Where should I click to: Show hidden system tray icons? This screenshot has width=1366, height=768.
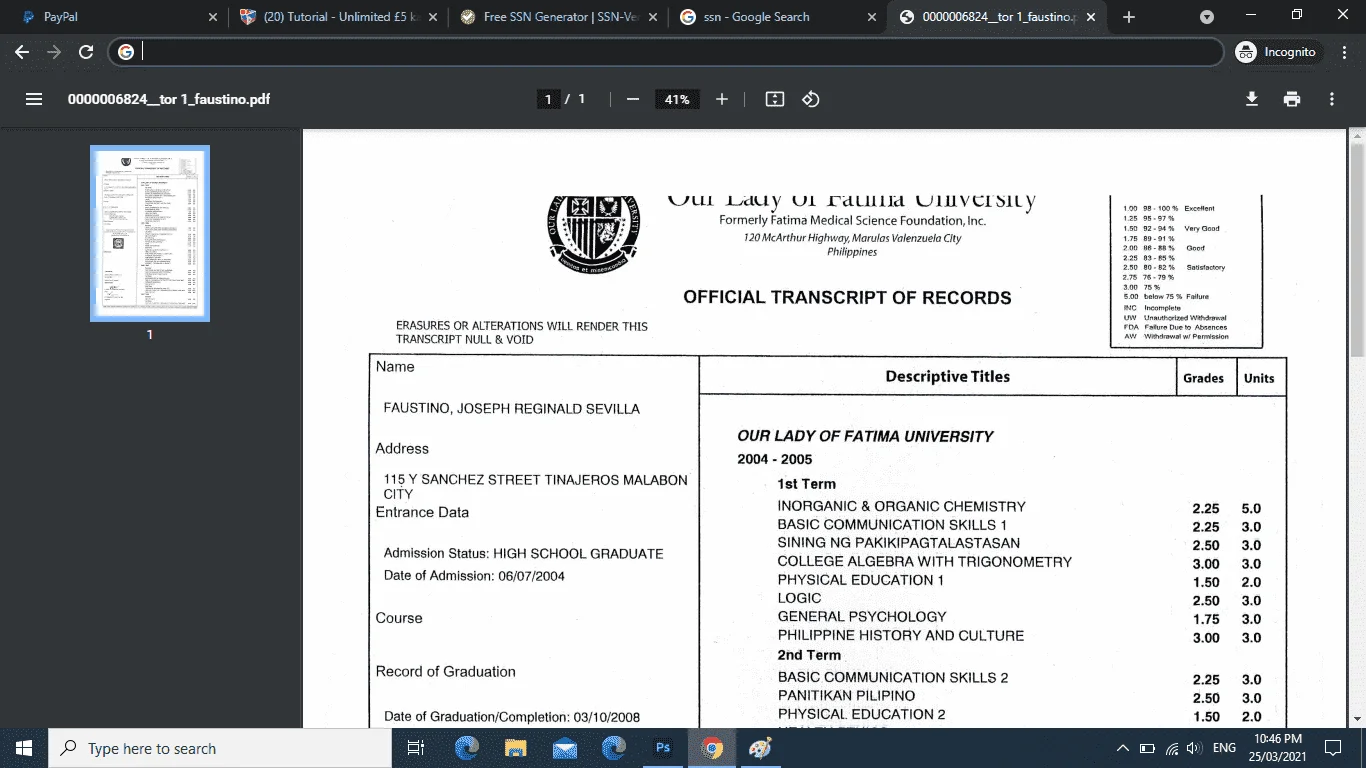[x=1123, y=748]
